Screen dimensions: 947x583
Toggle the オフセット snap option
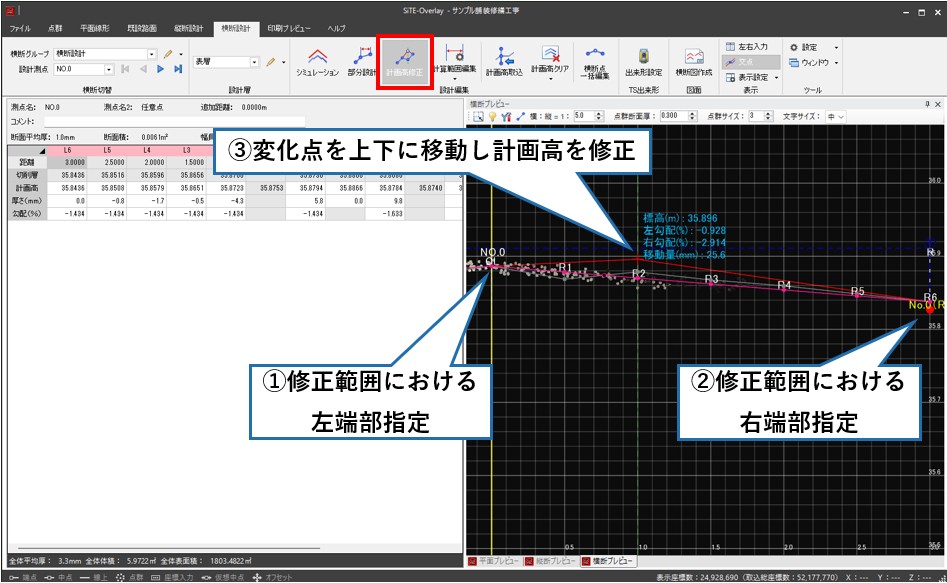coord(272,577)
